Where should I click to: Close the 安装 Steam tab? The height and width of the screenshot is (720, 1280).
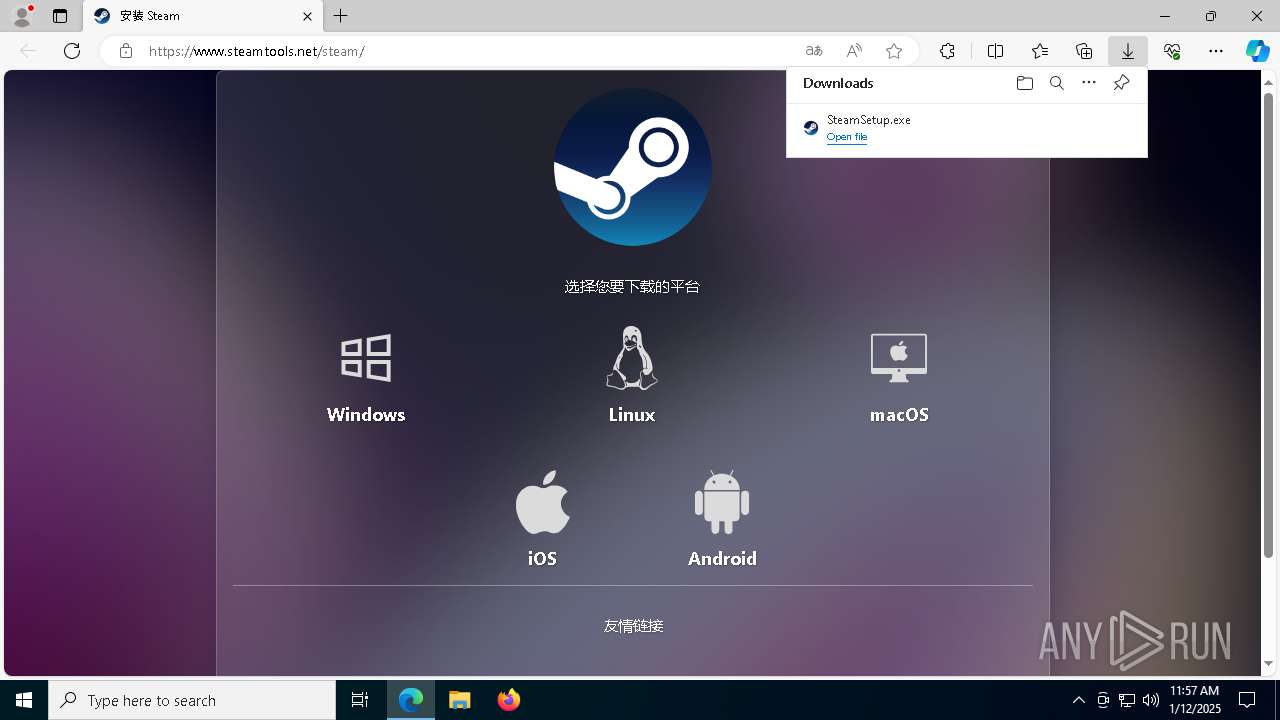click(x=307, y=16)
